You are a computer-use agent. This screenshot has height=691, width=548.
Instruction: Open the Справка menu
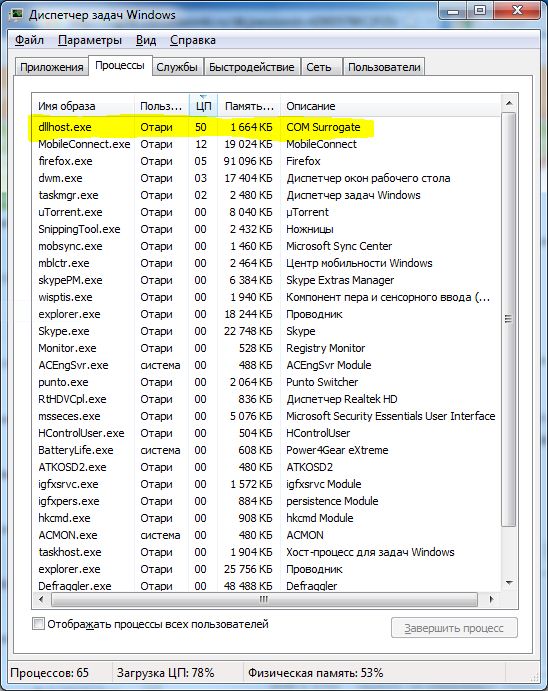pos(193,40)
